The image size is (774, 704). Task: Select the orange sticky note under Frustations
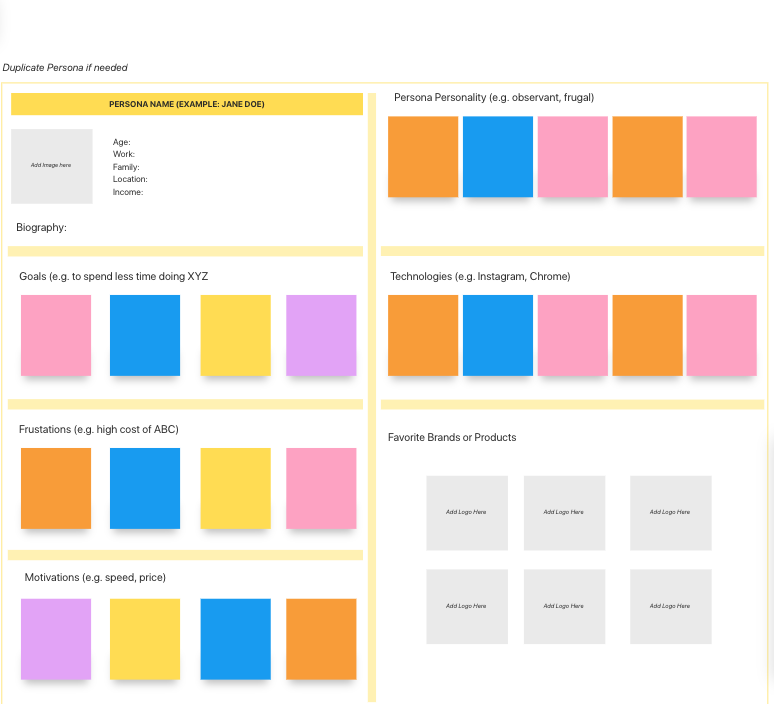[x=56, y=488]
